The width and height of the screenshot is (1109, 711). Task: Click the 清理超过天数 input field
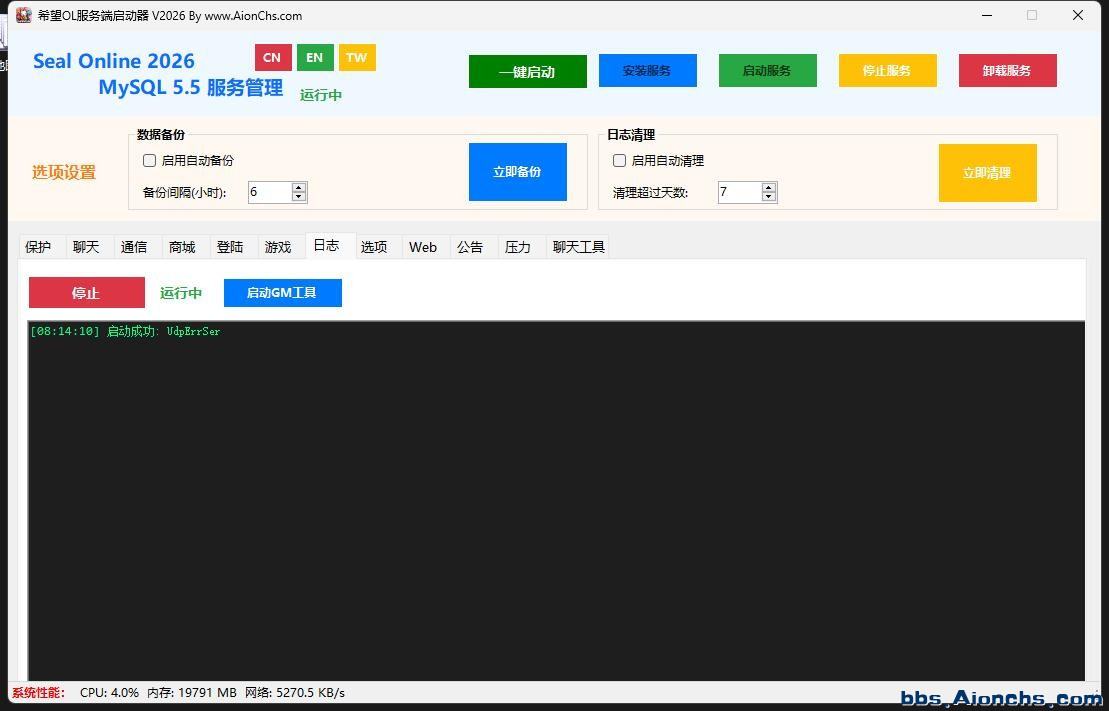(x=739, y=192)
